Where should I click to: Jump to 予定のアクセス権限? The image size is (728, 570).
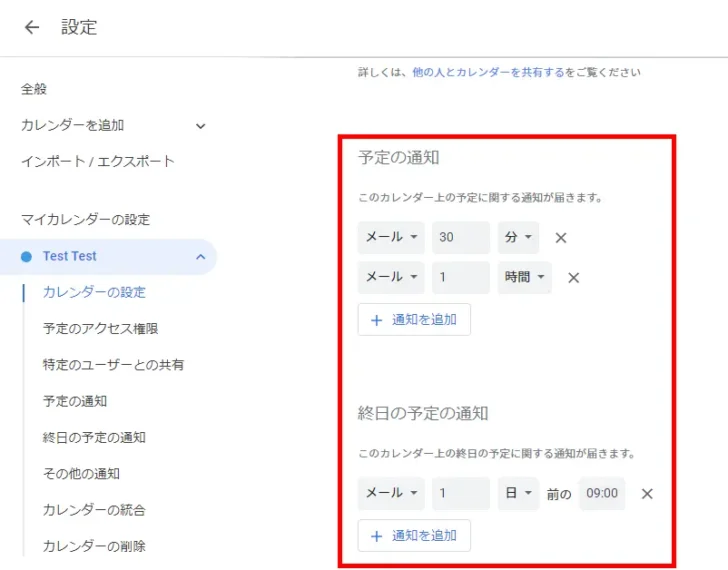(100, 329)
